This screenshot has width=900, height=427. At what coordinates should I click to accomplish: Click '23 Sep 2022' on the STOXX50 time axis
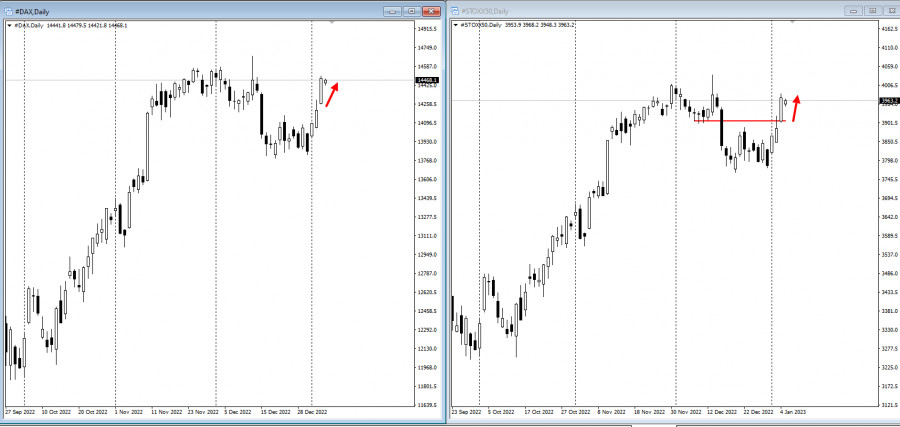467,412
